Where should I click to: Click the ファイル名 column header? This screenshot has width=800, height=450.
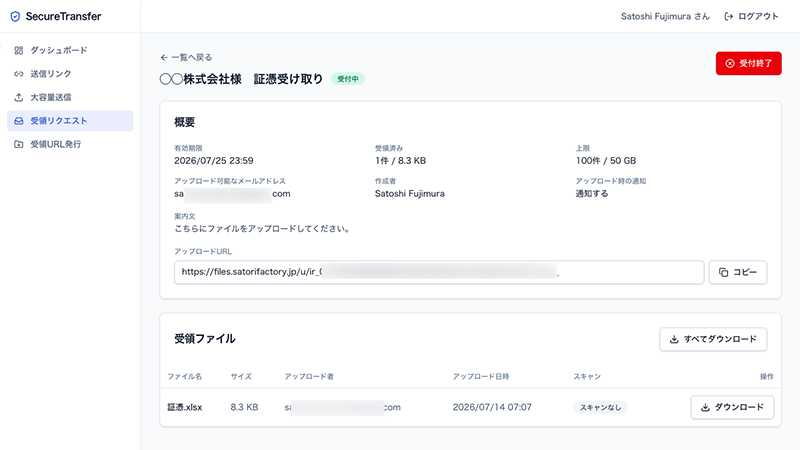click(185, 377)
